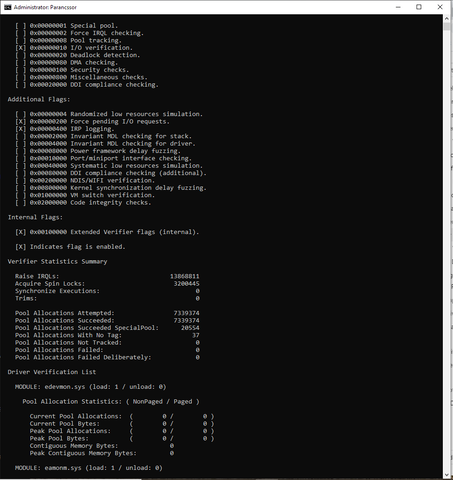This screenshot has width=453, height=480.
Task: Click 'Miscellaneous checks.' text
Action: (109, 77)
